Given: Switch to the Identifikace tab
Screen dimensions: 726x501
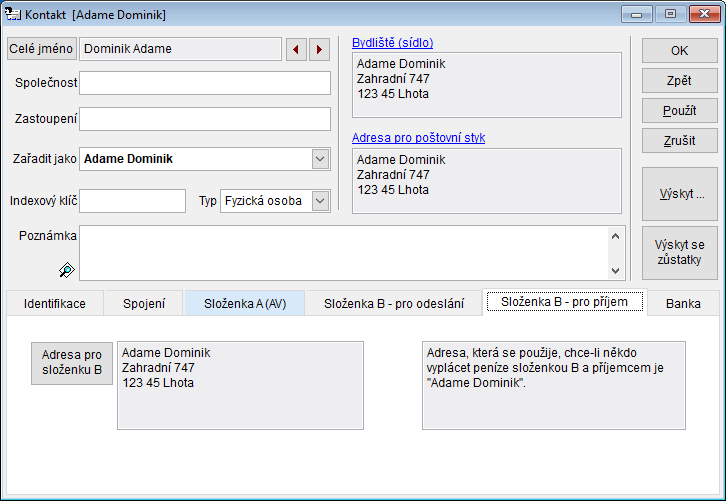Looking at the screenshot, I should click(x=54, y=304).
